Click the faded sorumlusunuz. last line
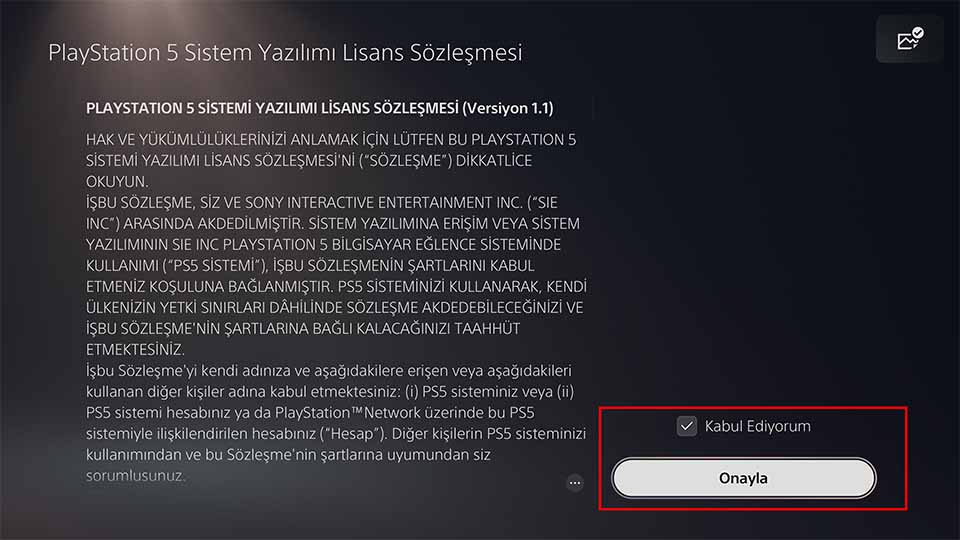This screenshot has width=960, height=540. (135, 476)
